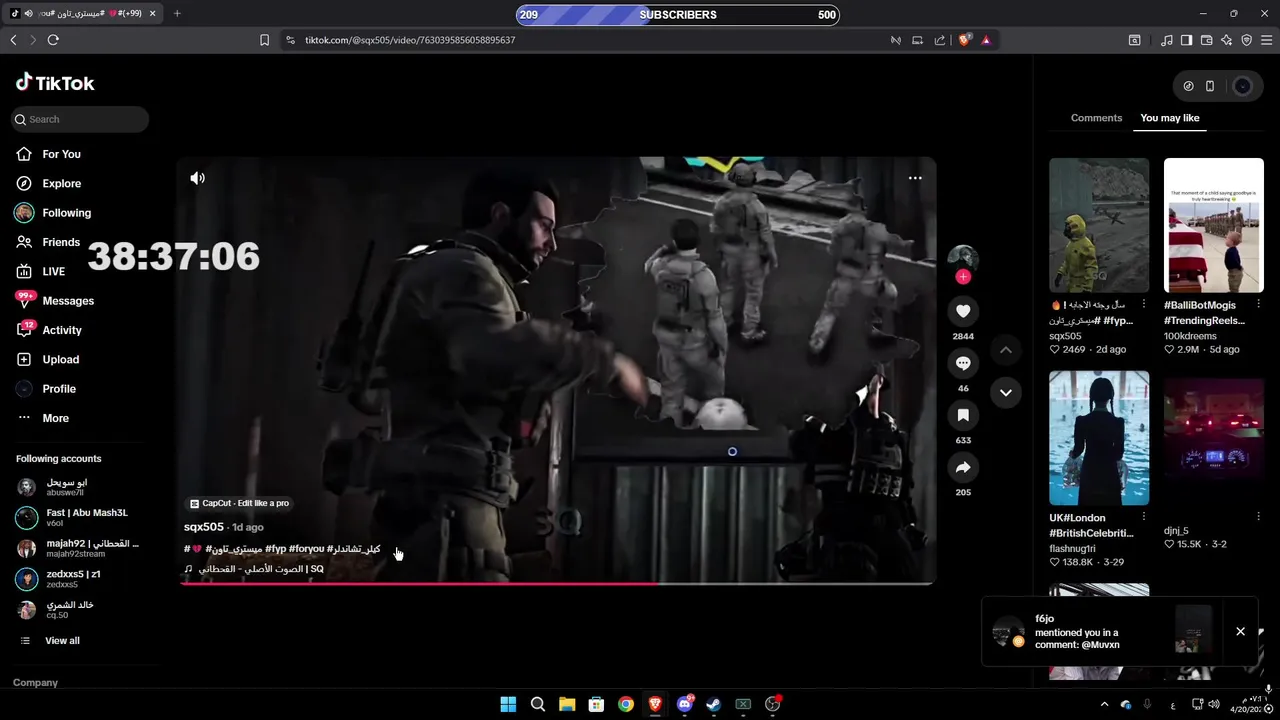Open the original sound music link
This screenshot has height=720, width=1280.
254,569
